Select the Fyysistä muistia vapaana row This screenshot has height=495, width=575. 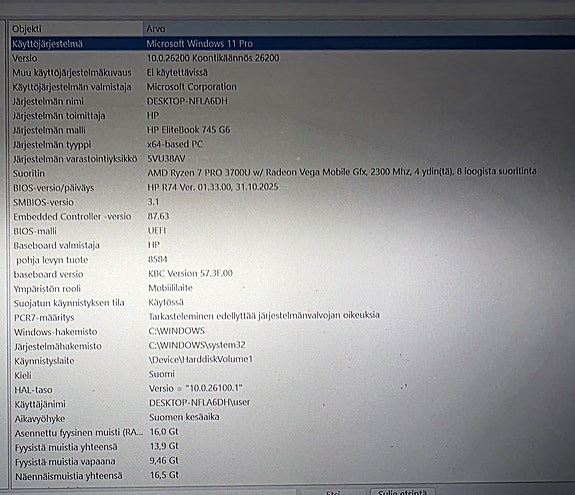click(x=293, y=461)
